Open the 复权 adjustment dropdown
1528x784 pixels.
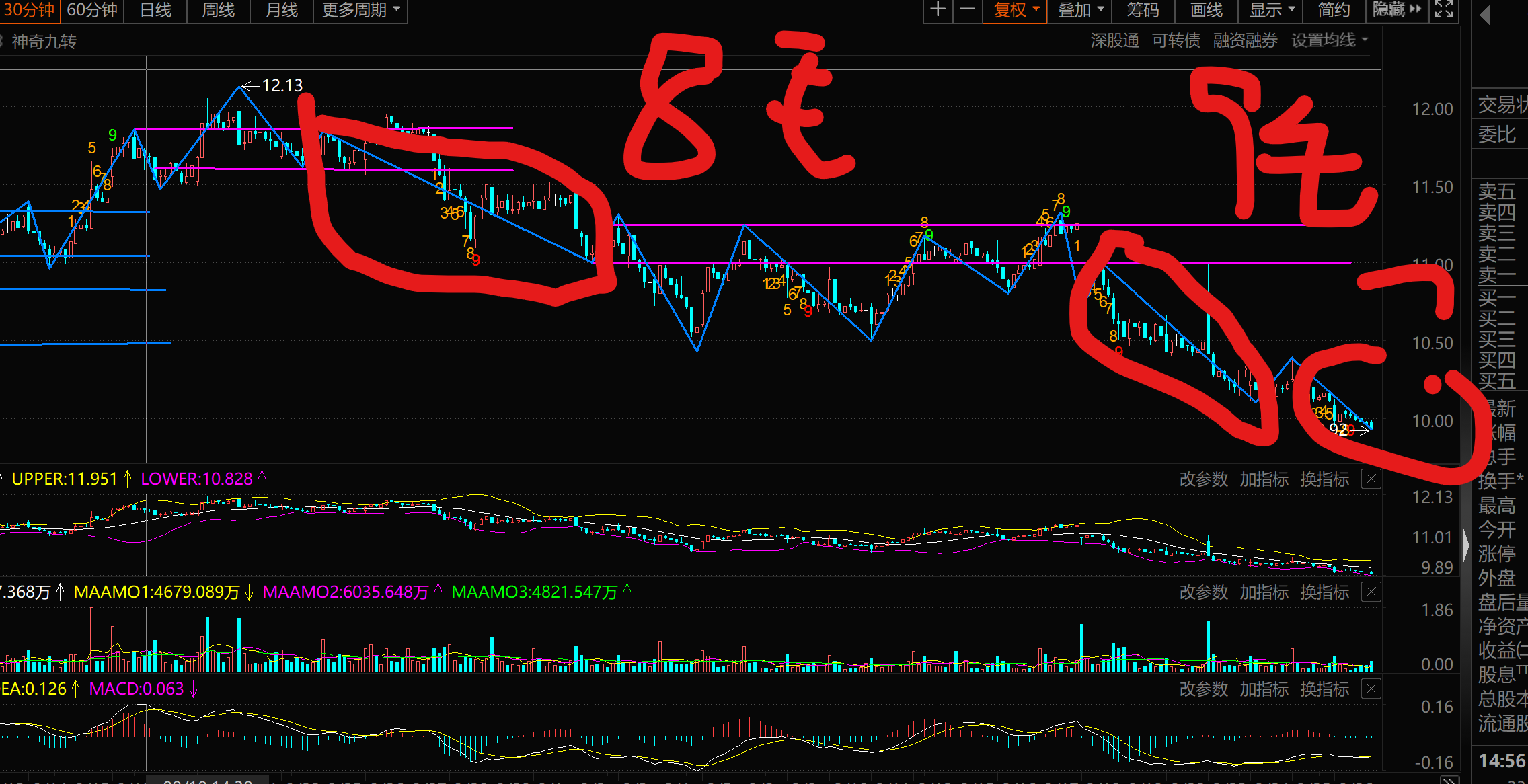[x=1016, y=10]
